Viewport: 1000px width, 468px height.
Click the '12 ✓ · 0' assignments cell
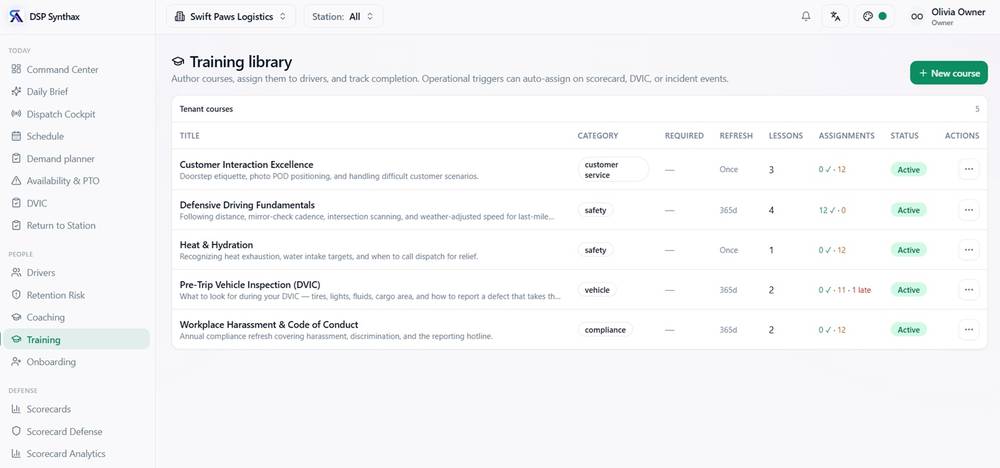tap(832, 210)
